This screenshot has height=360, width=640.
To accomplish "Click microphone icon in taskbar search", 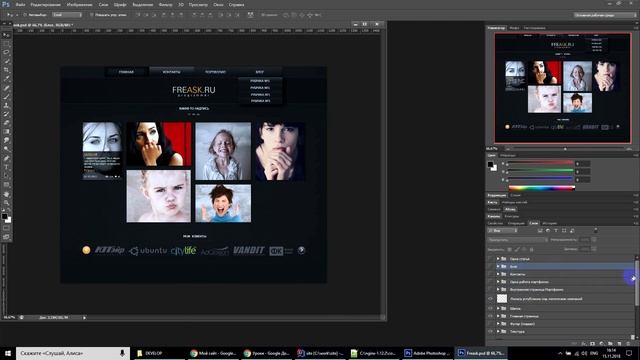I will tap(122, 353).
